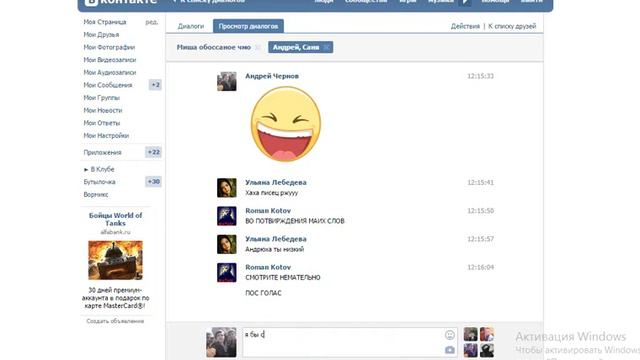This screenshot has width=640, height=360.
Task: Click the message 'Хаха писец ржууу'
Action: [x=271, y=193]
